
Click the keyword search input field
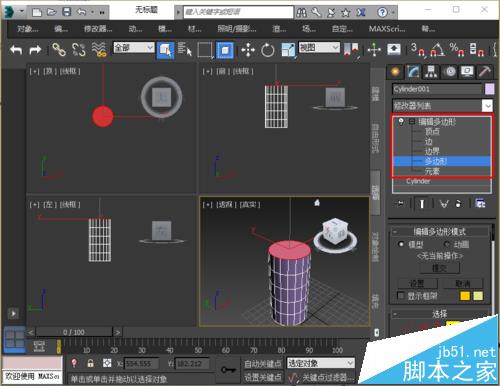(x=238, y=12)
